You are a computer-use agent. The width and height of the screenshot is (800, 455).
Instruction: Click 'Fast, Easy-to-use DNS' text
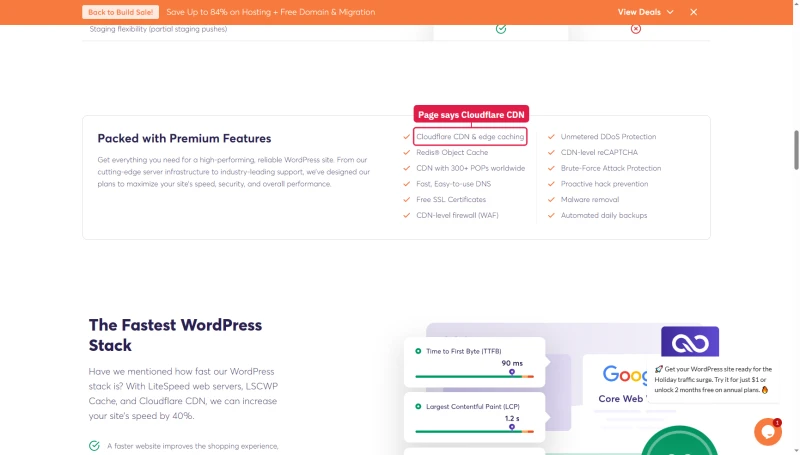pos(454,184)
